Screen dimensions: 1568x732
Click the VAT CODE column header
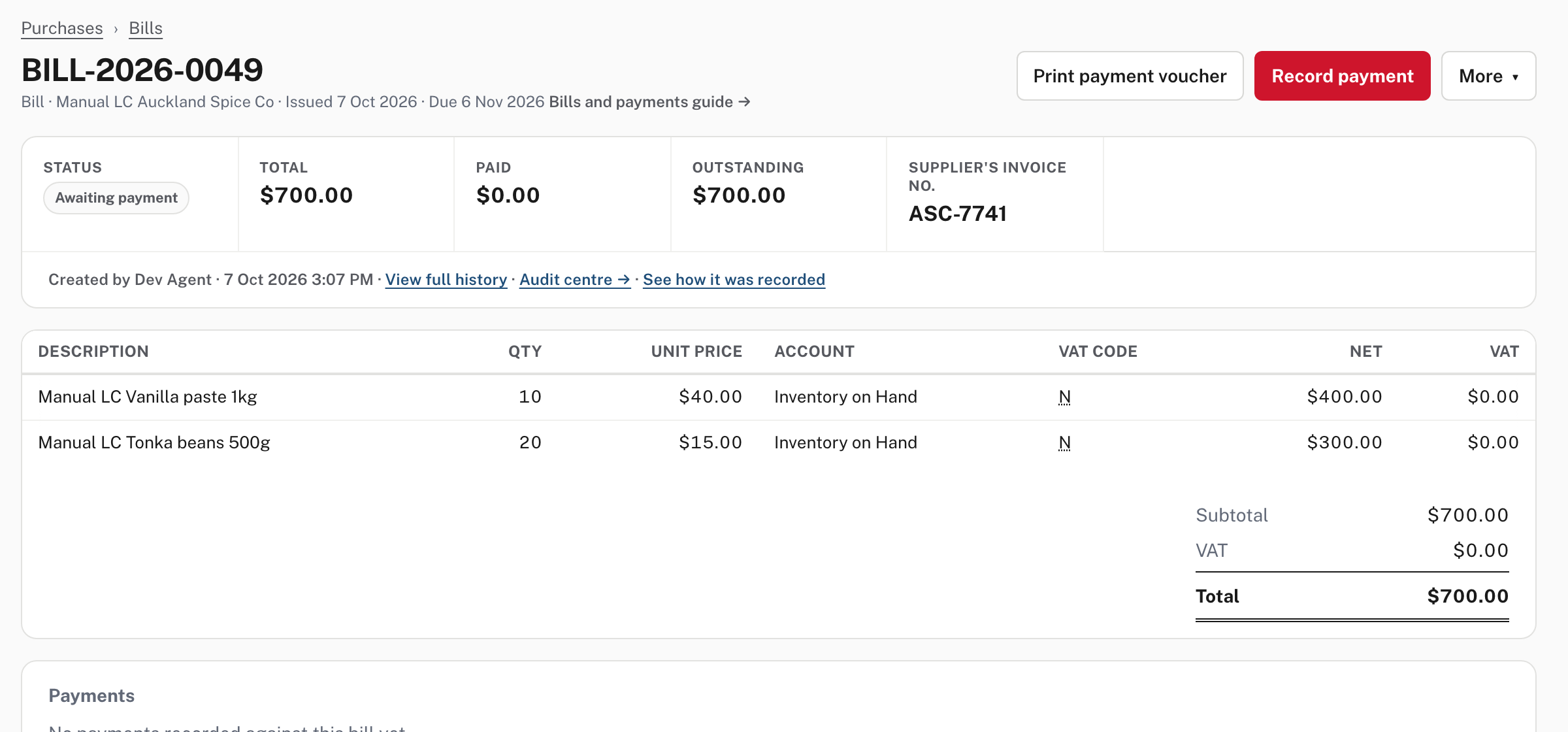pos(1098,352)
